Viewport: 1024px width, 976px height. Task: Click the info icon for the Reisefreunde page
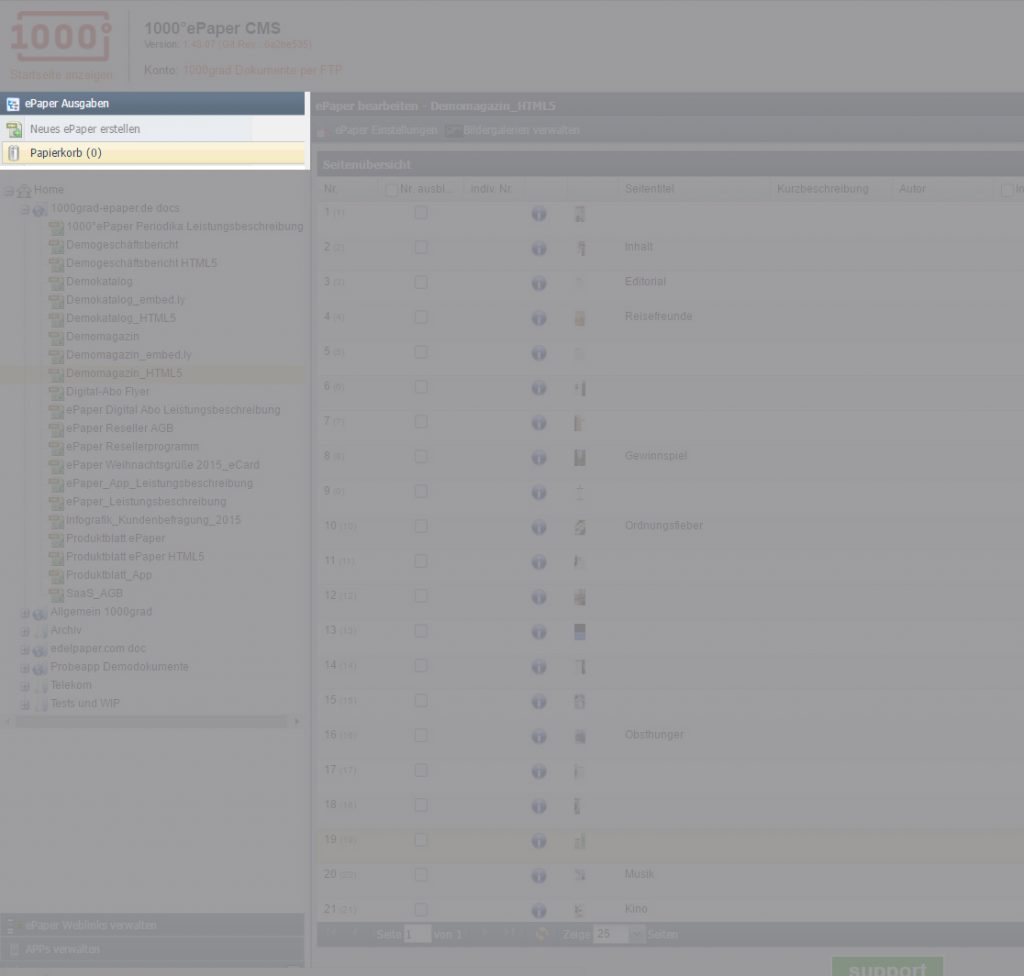pos(539,318)
